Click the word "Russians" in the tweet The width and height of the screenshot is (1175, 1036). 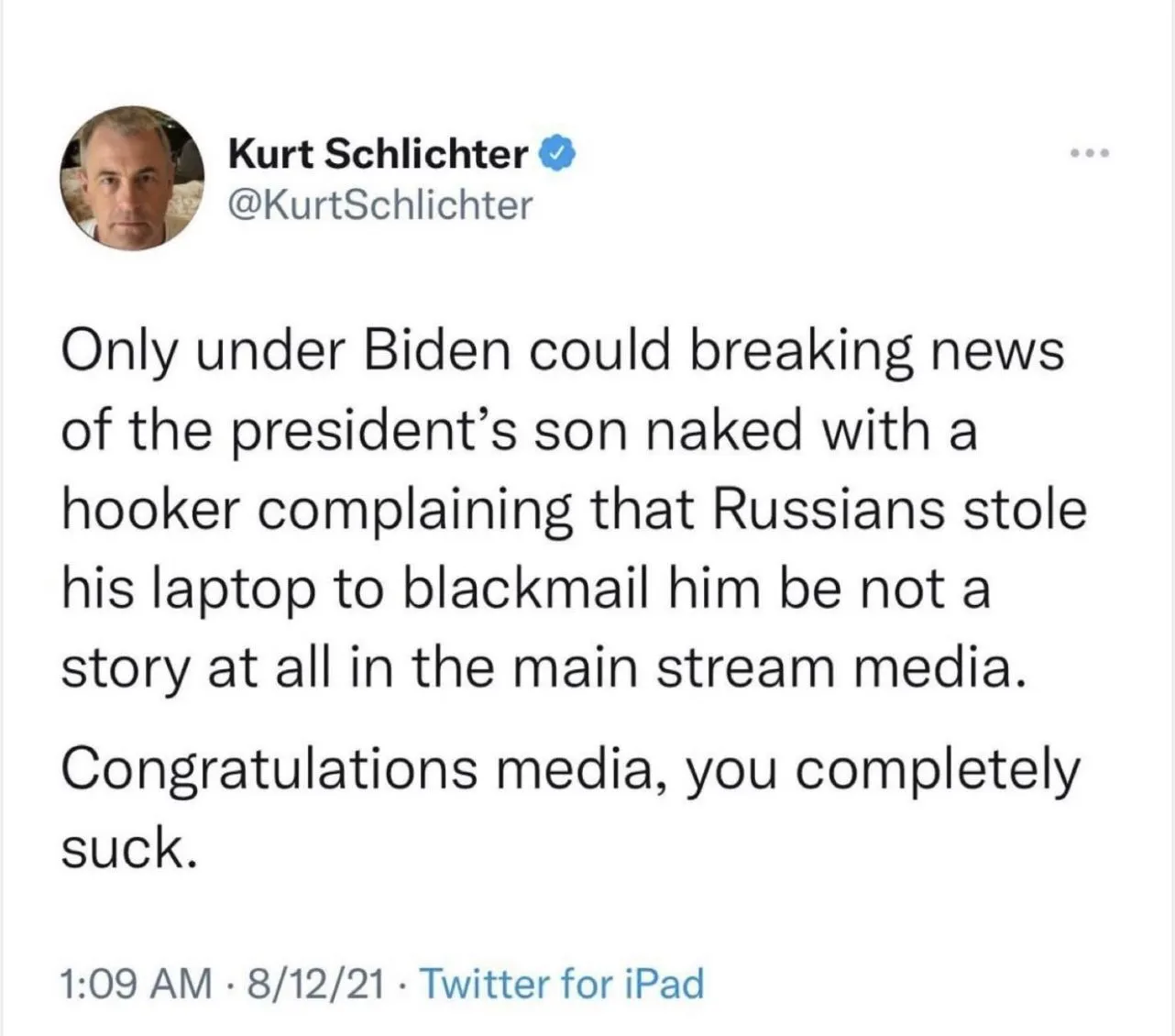pyautogui.click(x=827, y=509)
